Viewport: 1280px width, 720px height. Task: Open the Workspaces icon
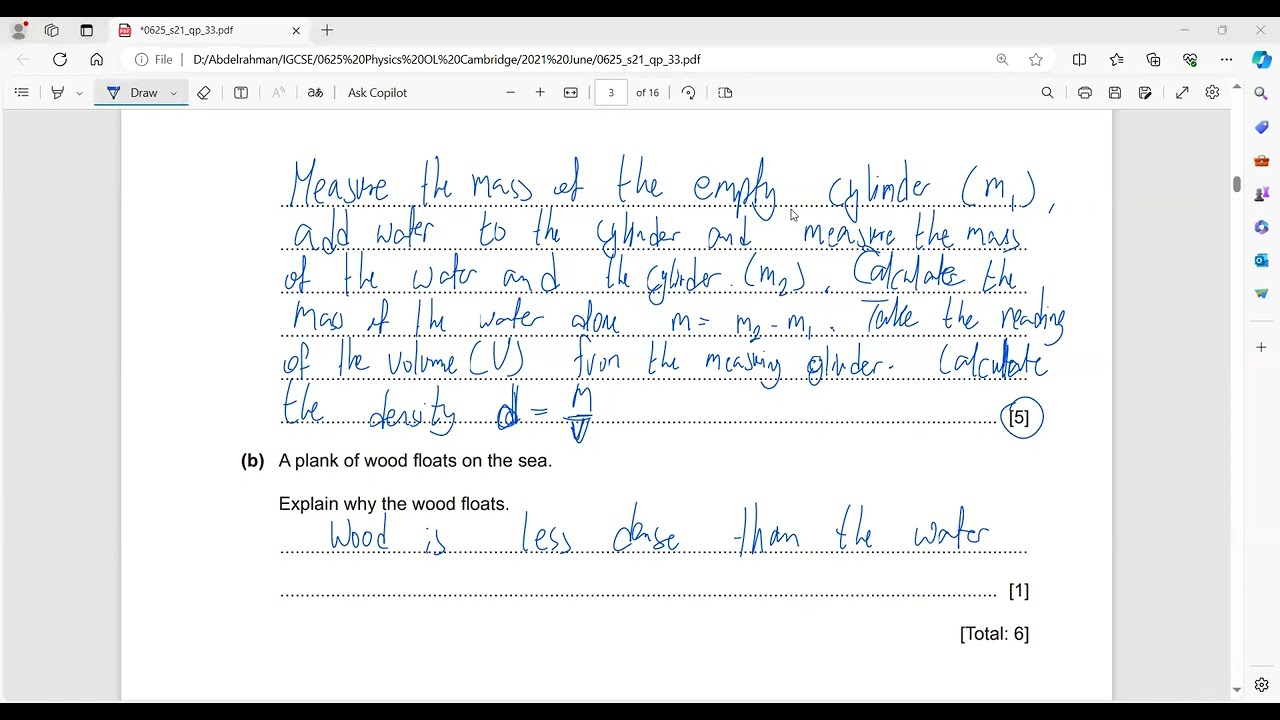(x=52, y=30)
